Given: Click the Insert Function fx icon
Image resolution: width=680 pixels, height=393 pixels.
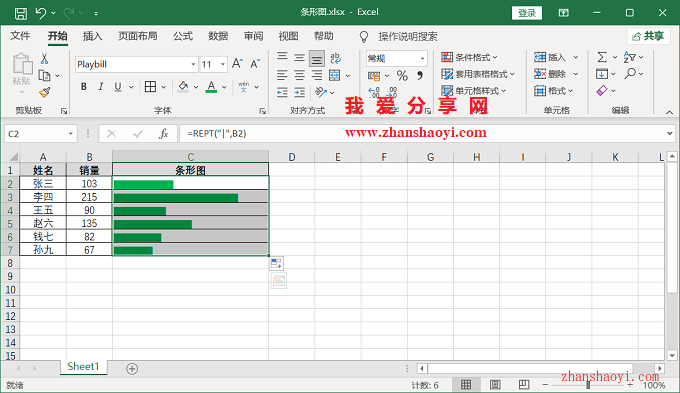Looking at the screenshot, I should point(163,134).
